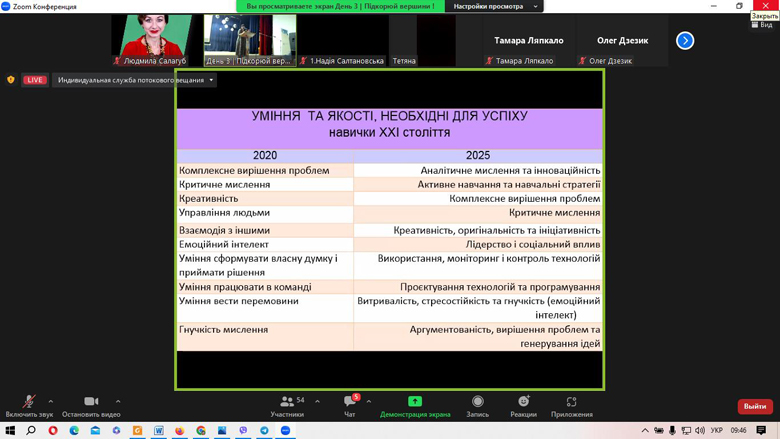Open the Приложения apps panel

click(x=572, y=406)
